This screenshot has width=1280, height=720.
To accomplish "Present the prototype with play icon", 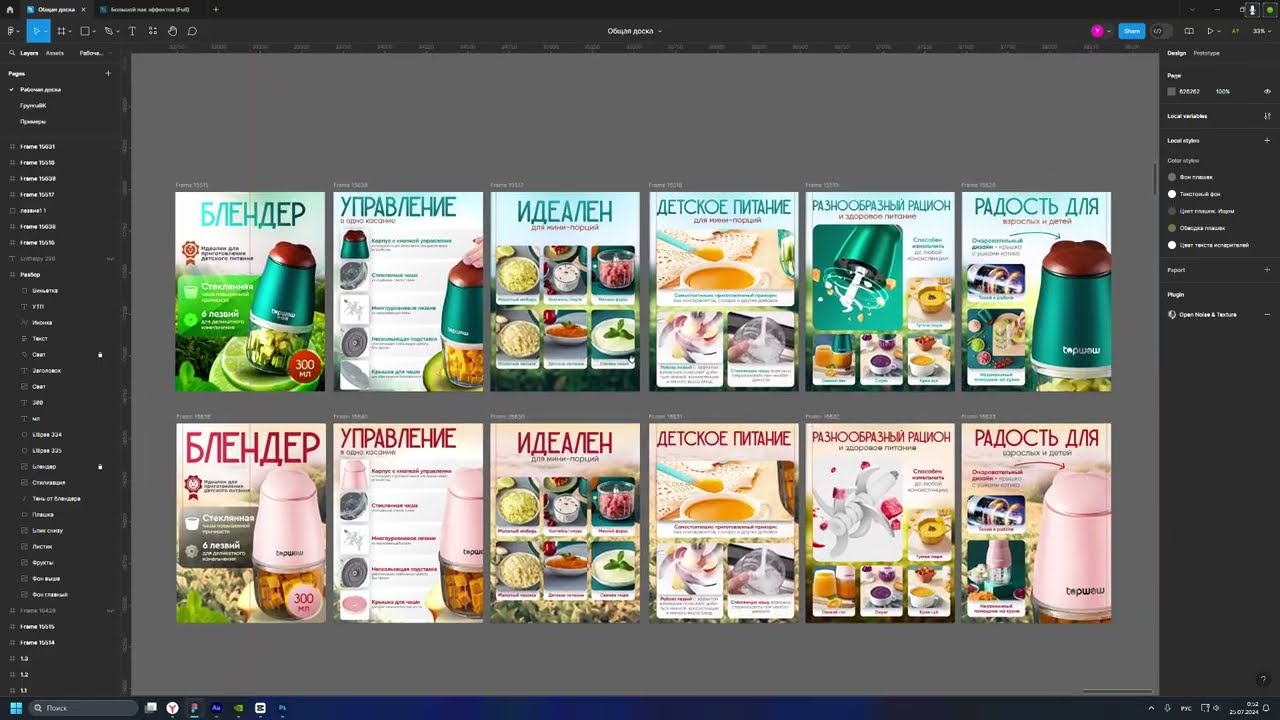I will pyautogui.click(x=1210, y=31).
